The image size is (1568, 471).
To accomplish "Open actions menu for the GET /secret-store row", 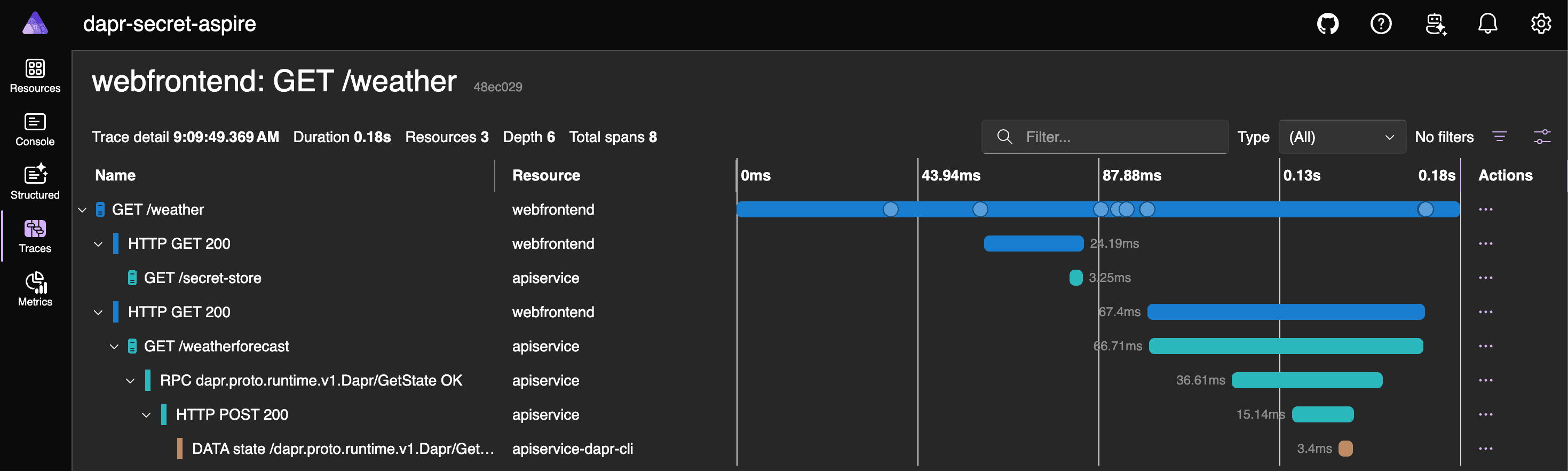I will 1485,278.
